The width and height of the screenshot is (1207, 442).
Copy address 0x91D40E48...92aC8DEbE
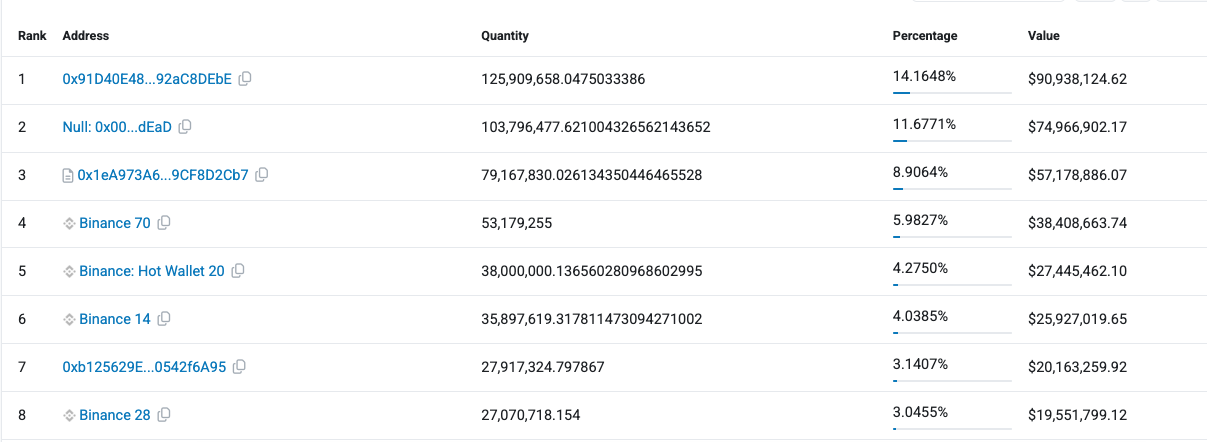[x=245, y=79]
